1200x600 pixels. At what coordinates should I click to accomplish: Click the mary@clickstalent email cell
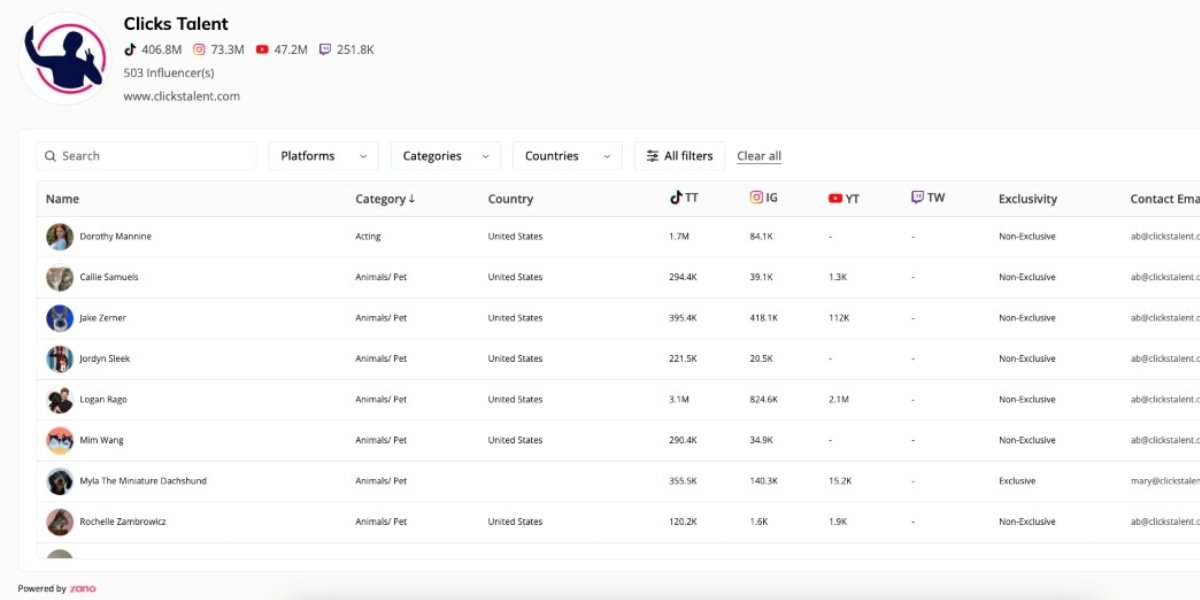1165,481
